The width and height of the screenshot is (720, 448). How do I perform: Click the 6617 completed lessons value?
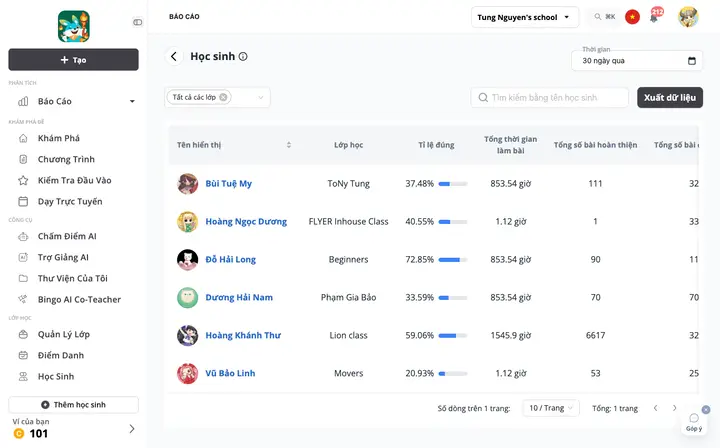point(595,336)
